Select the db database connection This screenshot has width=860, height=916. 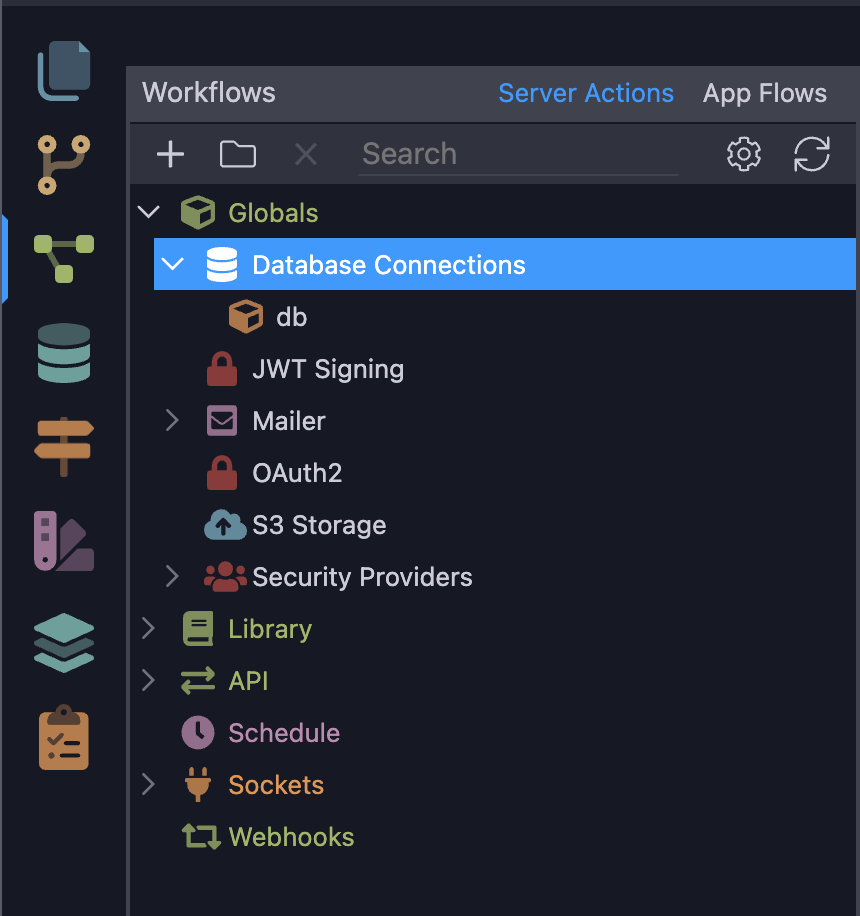[291, 317]
